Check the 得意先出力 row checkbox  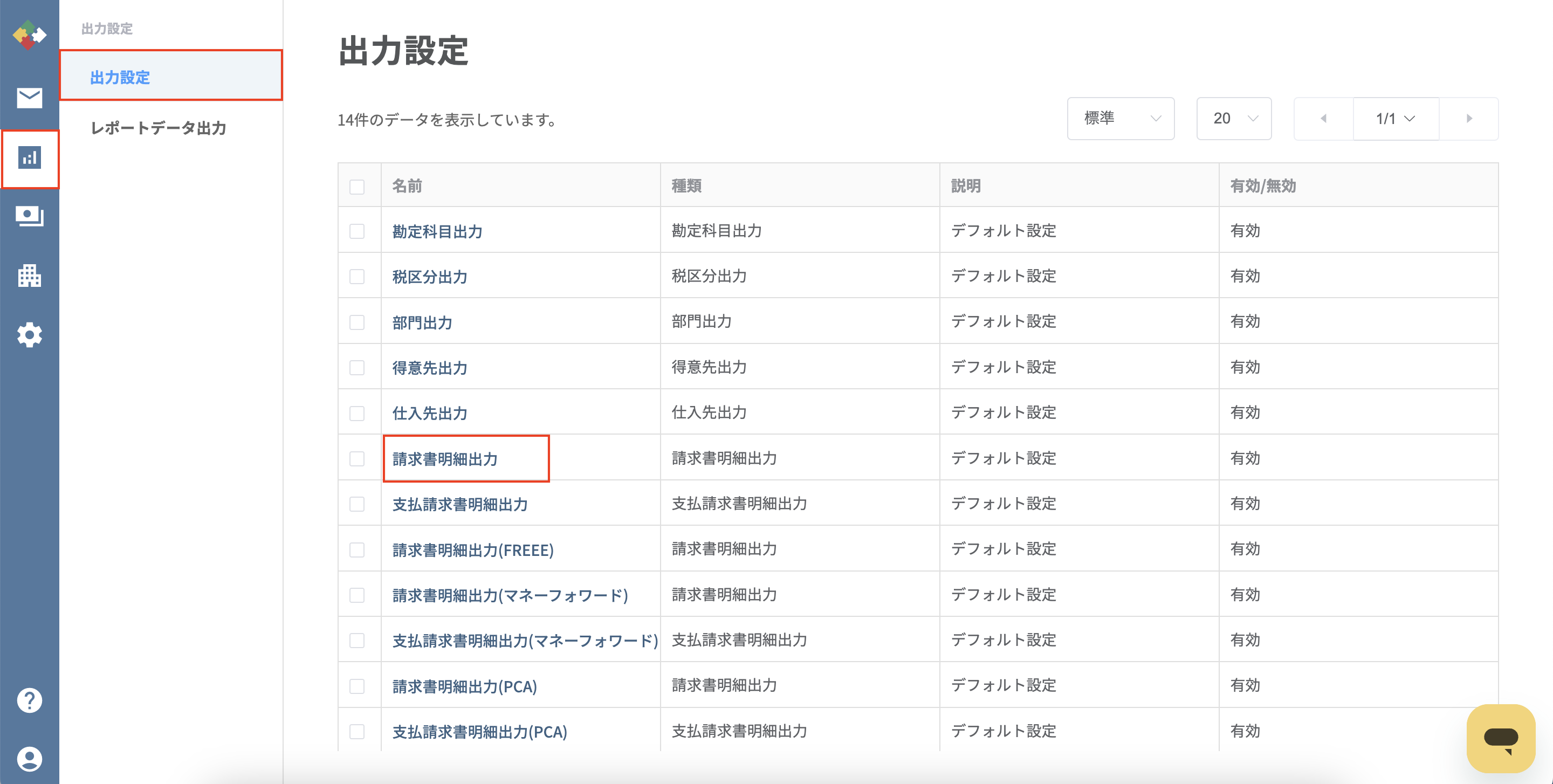coord(357,368)
